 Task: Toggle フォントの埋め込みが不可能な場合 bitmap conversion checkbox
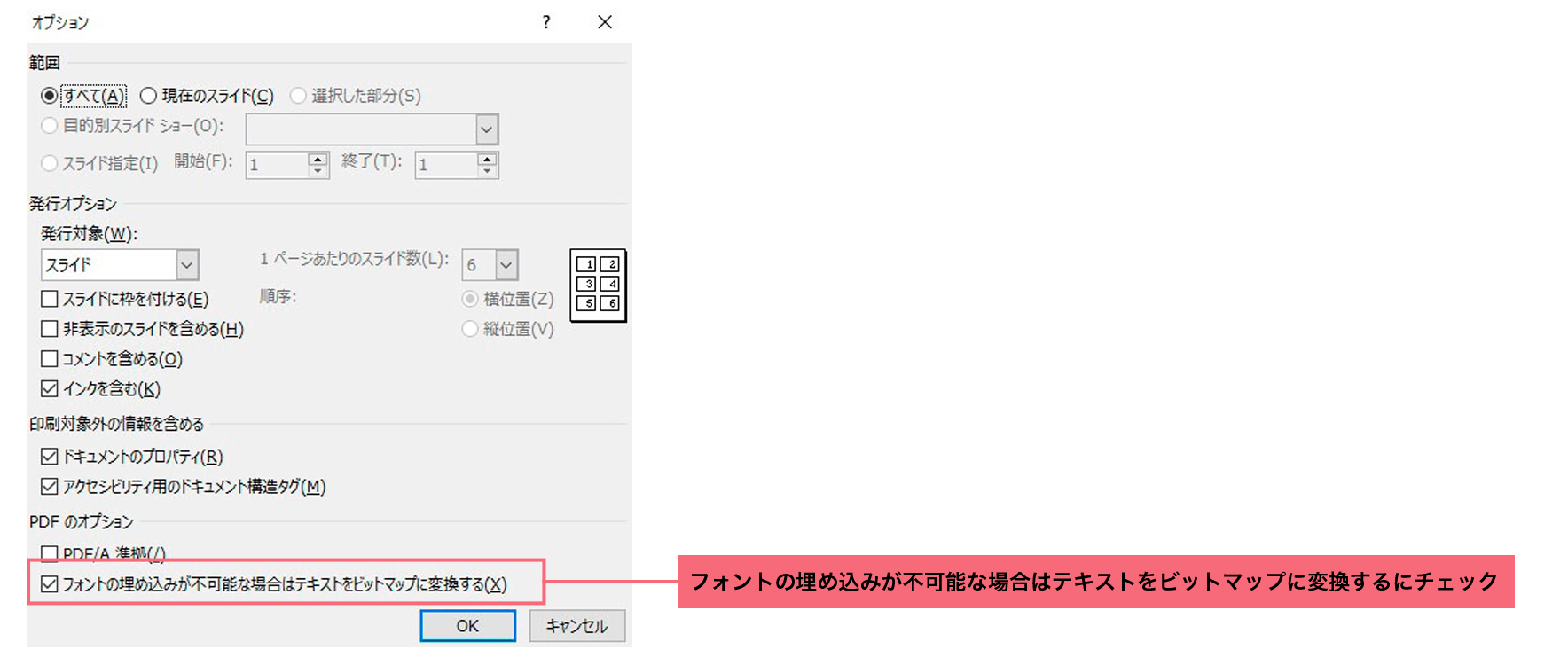tap(50, 583)
